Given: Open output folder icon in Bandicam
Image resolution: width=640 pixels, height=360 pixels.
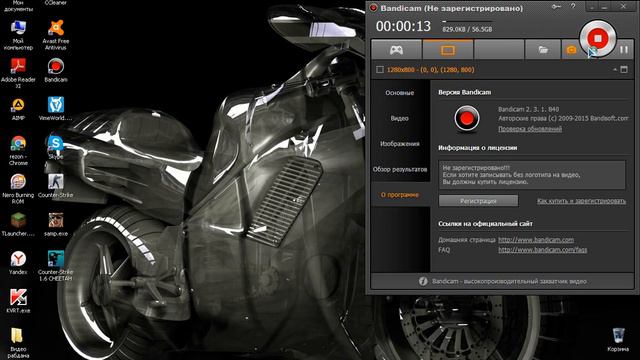Looking at the screenshot, I should (543, 50).
